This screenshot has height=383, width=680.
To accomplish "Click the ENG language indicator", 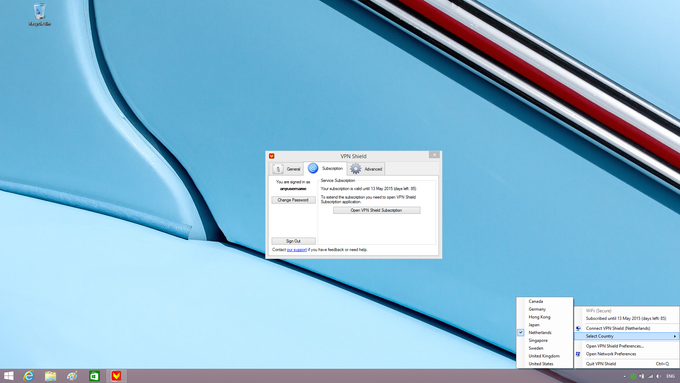I will pos(670,376).
